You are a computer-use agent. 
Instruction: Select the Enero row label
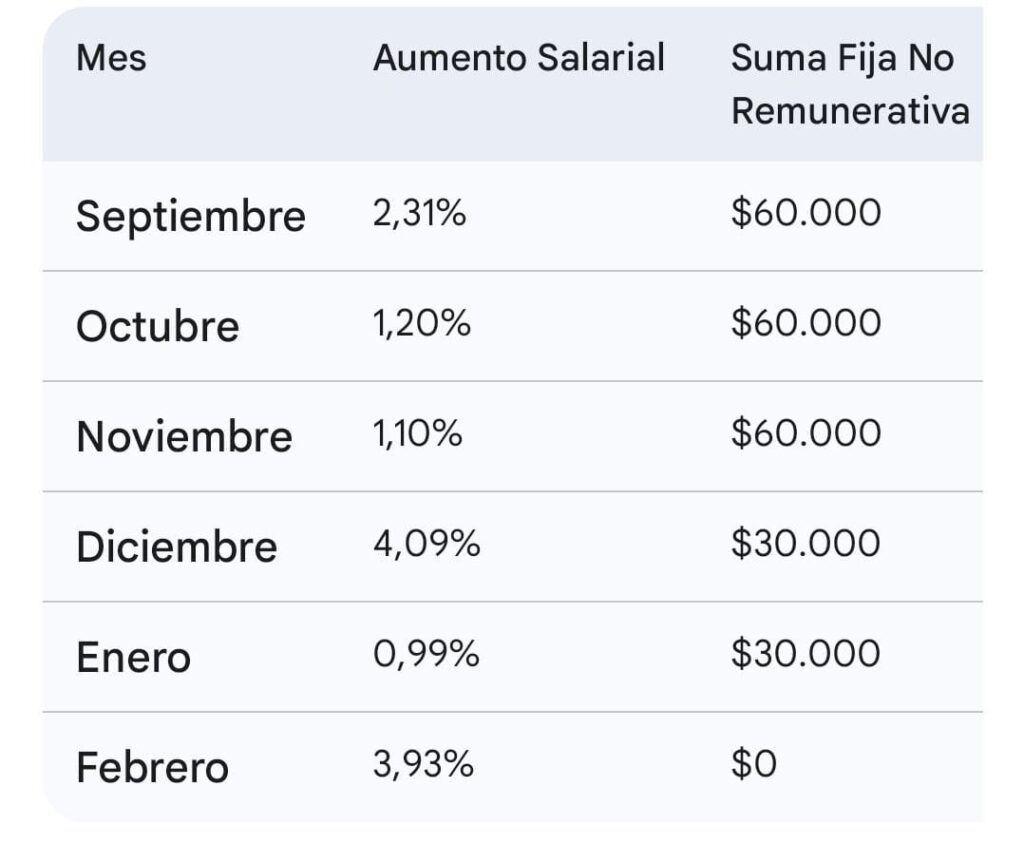[133, 657]
